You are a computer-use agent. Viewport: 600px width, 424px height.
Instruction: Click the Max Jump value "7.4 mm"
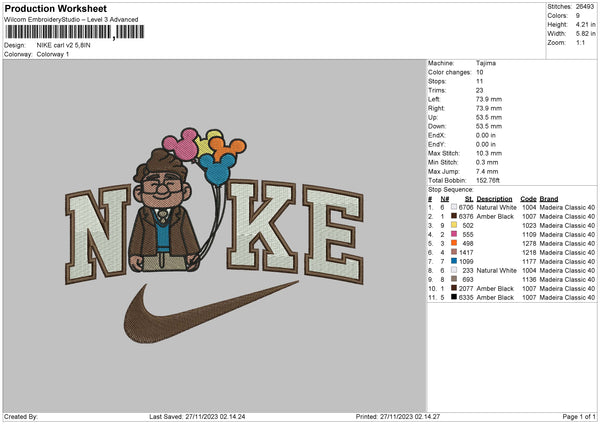coord(487,171)
